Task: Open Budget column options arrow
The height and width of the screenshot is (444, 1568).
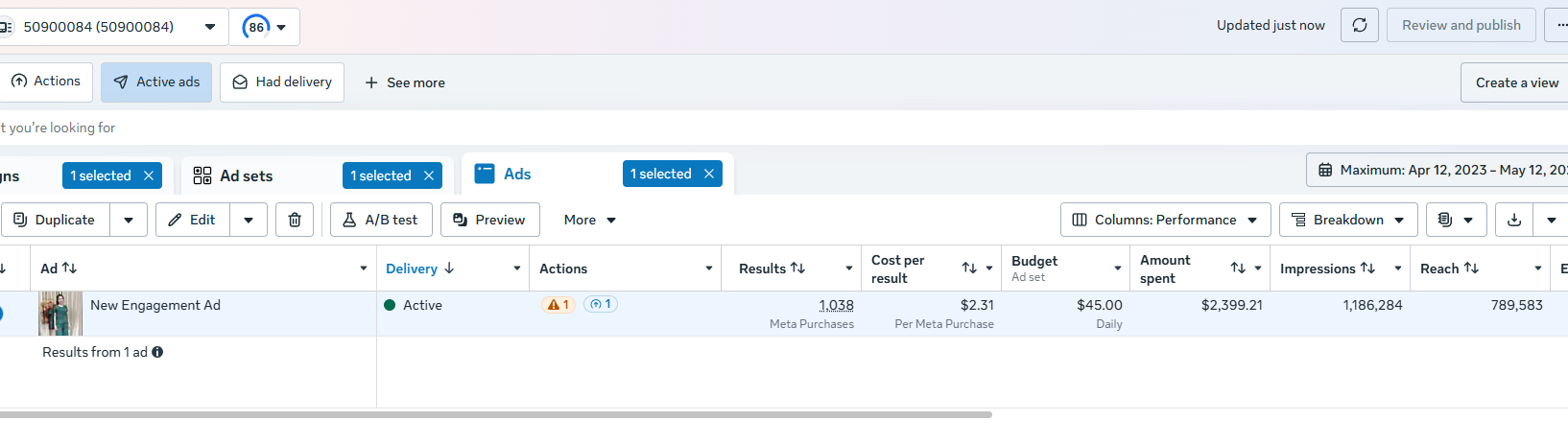Action: click(1118, 269)
